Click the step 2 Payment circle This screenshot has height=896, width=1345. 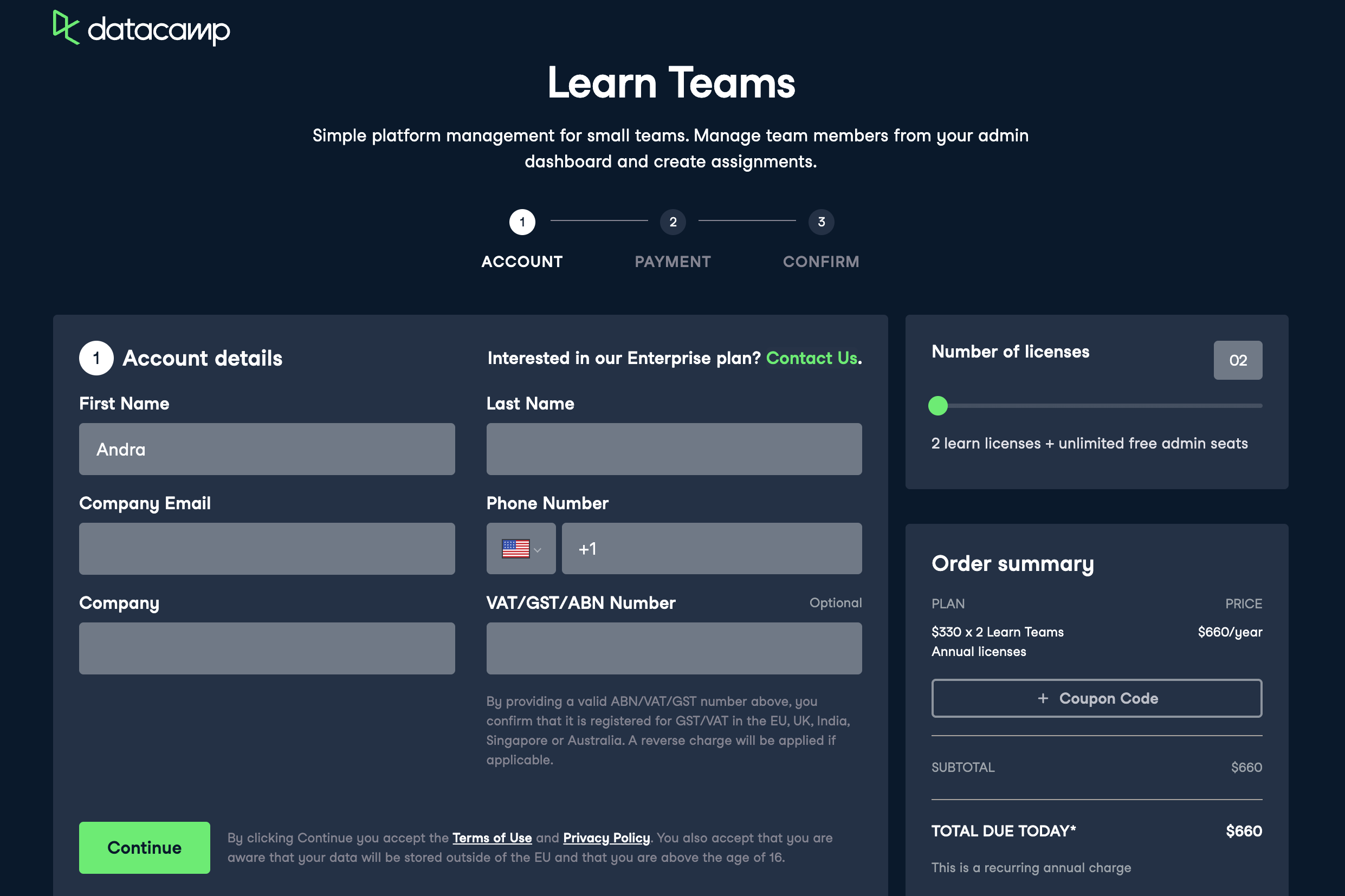click(x=672, y=222)
